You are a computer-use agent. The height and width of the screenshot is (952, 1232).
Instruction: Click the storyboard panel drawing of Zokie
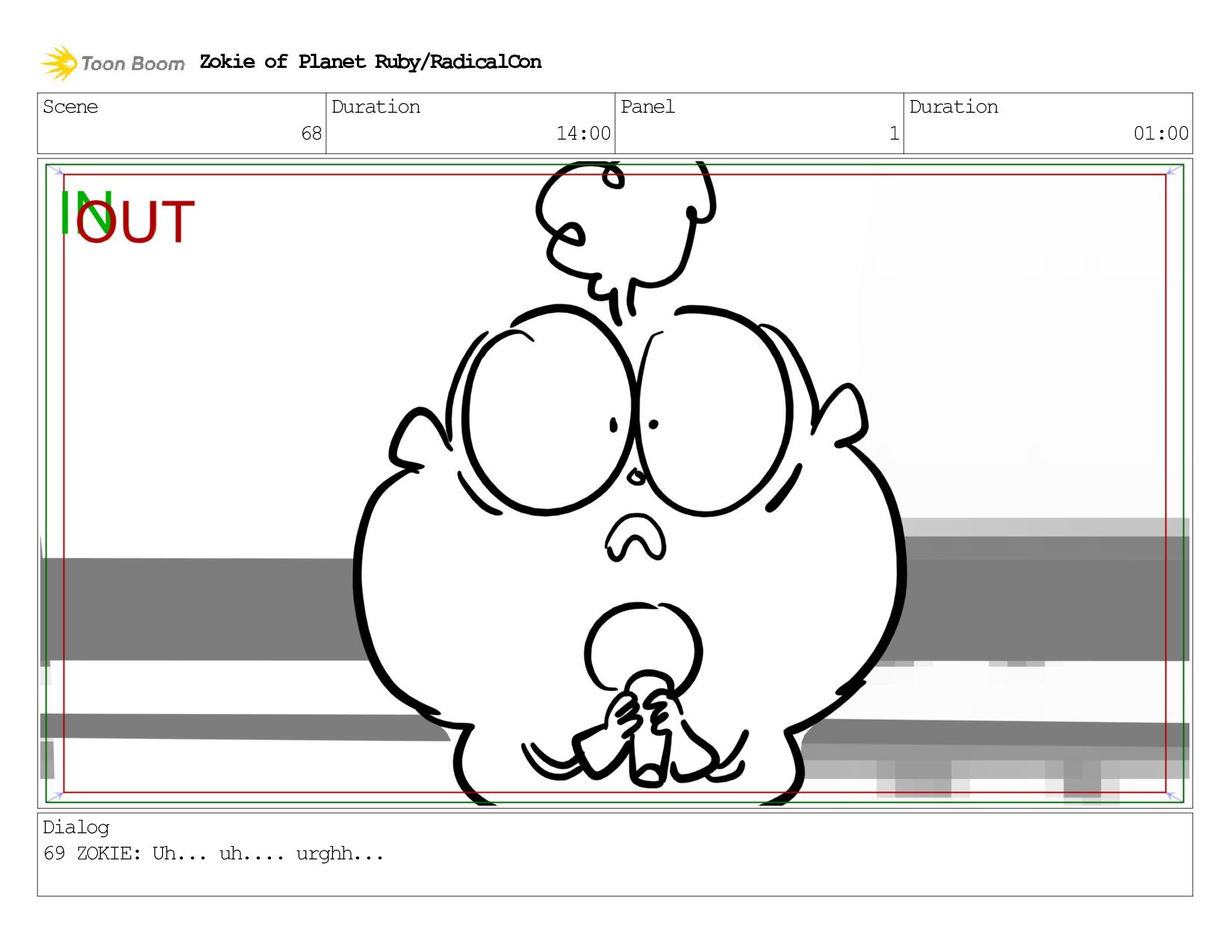615,483
